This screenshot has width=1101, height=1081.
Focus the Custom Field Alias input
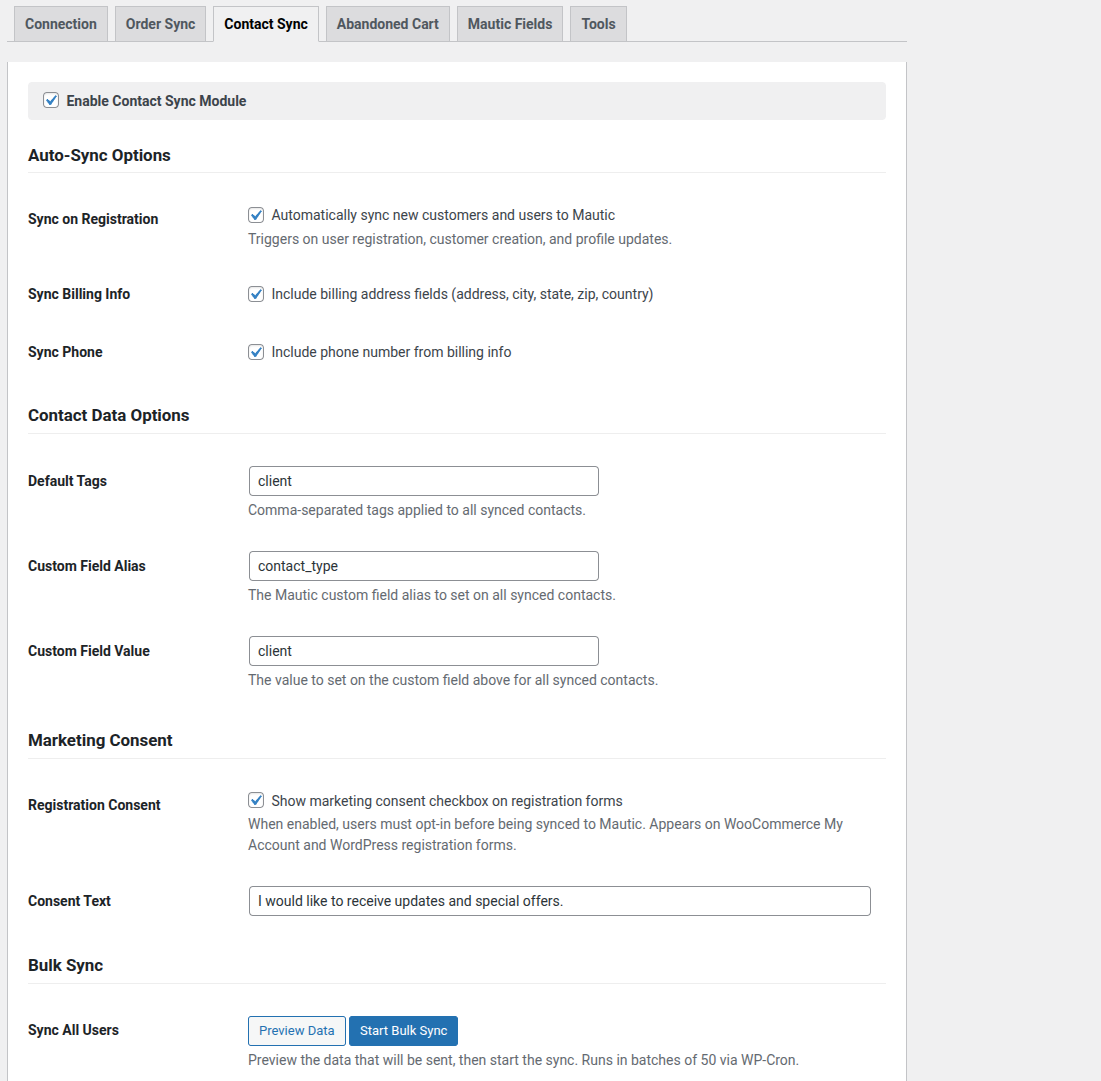click(x=423, y=566)
